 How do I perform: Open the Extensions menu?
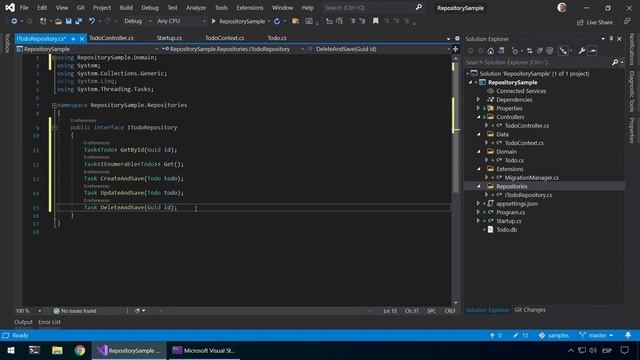249,8
